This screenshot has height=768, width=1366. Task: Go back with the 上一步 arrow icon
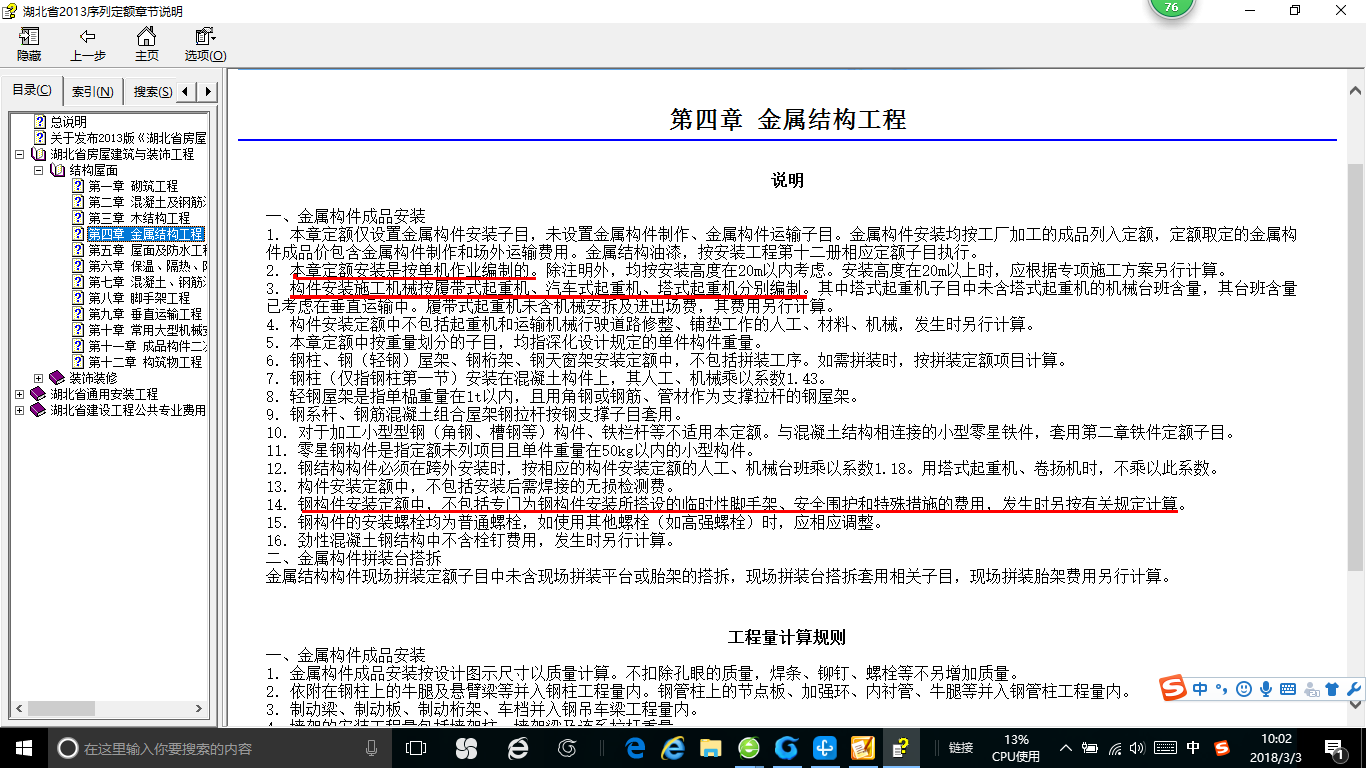click(x=87, y=45)
